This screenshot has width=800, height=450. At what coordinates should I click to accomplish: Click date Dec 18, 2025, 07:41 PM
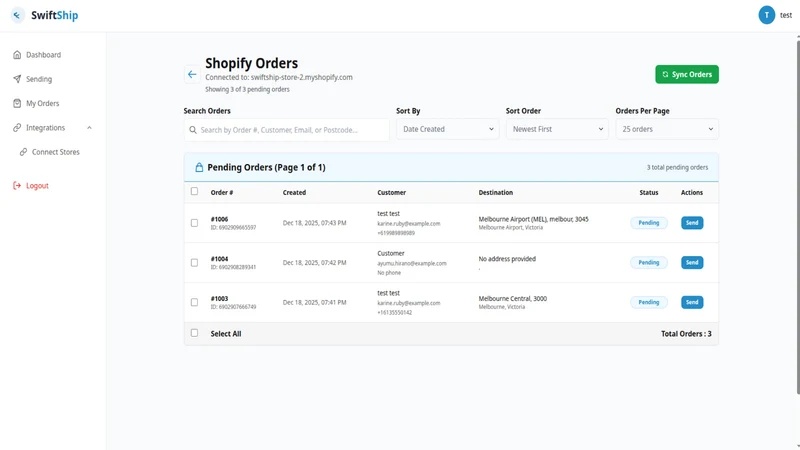pyautogui.click(x=314, y=303)
